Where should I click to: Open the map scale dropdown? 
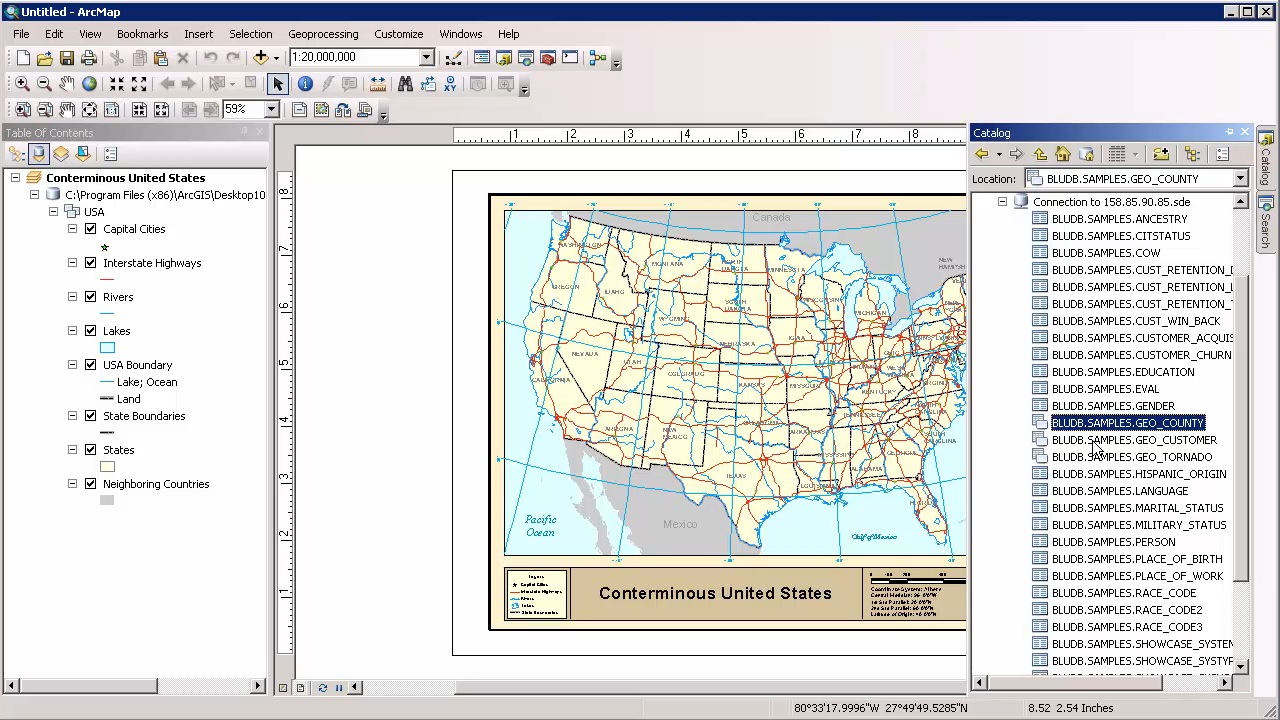click(x=426, y=58)
